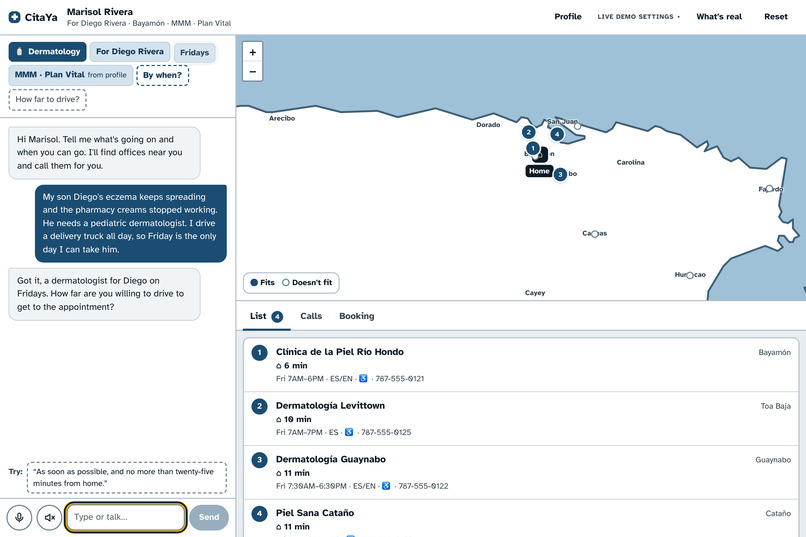
Task: Click the Arecibo label on map
Action: click(x=282, y=118)
